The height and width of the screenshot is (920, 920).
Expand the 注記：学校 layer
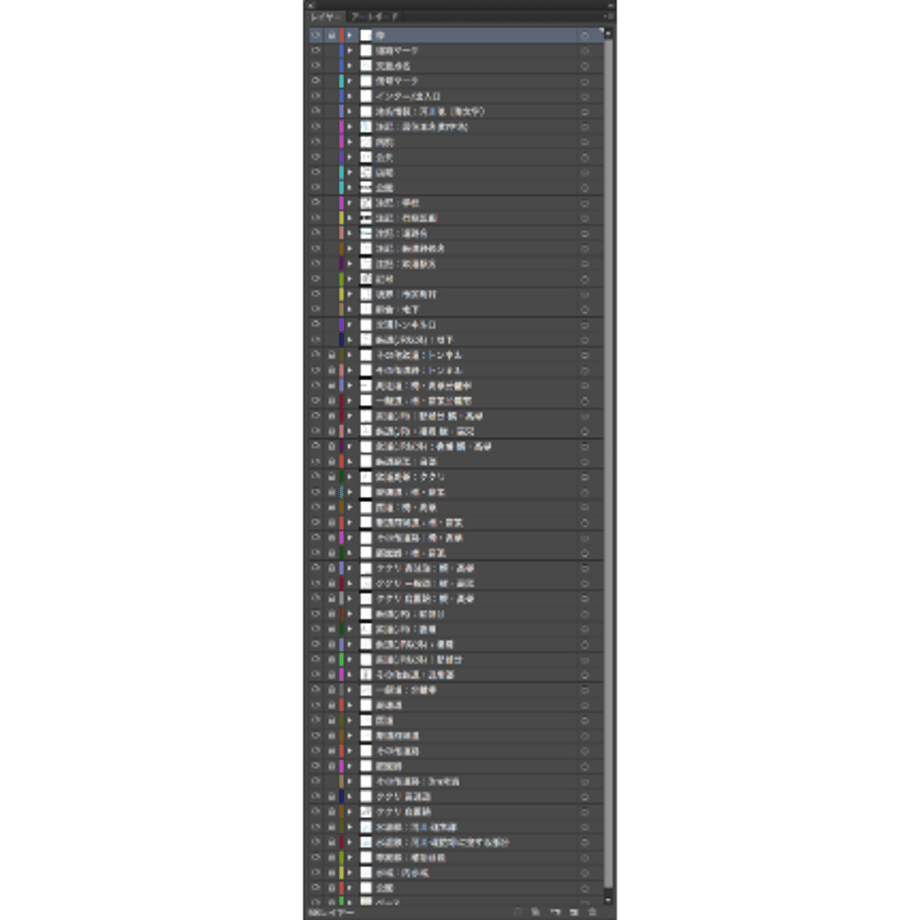point(350,203)
